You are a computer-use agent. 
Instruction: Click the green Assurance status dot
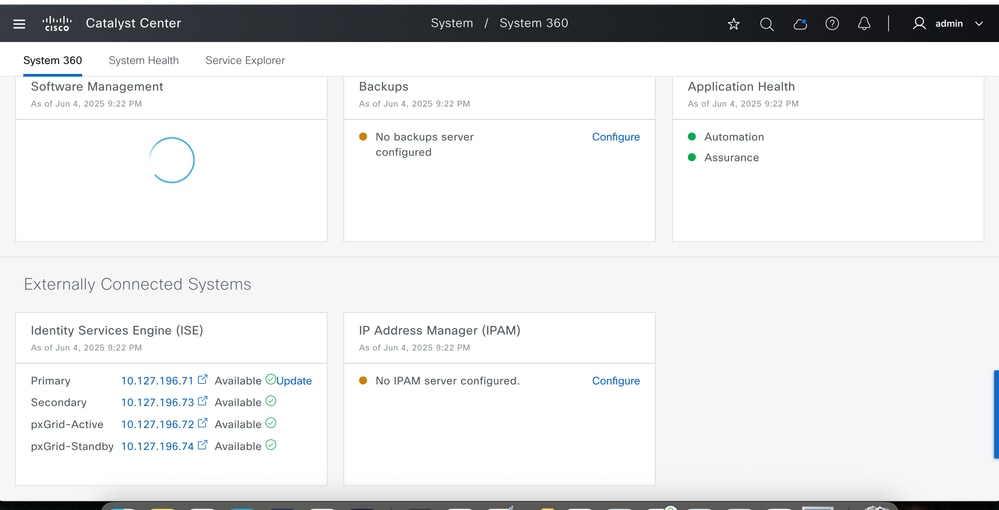click(x=692, y=157)
